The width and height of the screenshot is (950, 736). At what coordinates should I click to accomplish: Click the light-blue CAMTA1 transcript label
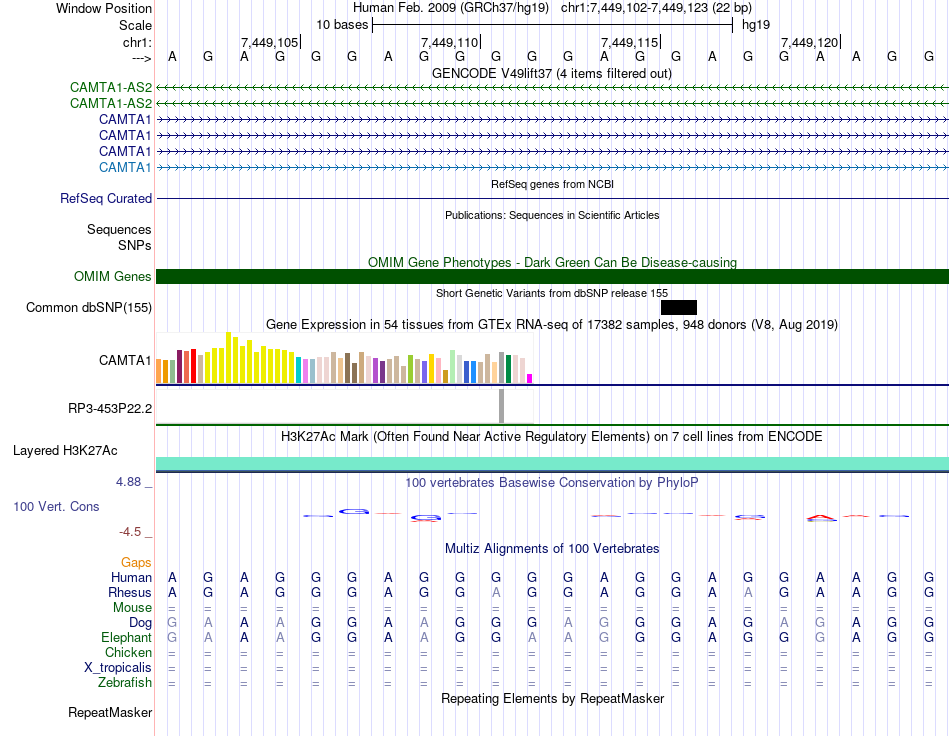(x=125, y=167)
